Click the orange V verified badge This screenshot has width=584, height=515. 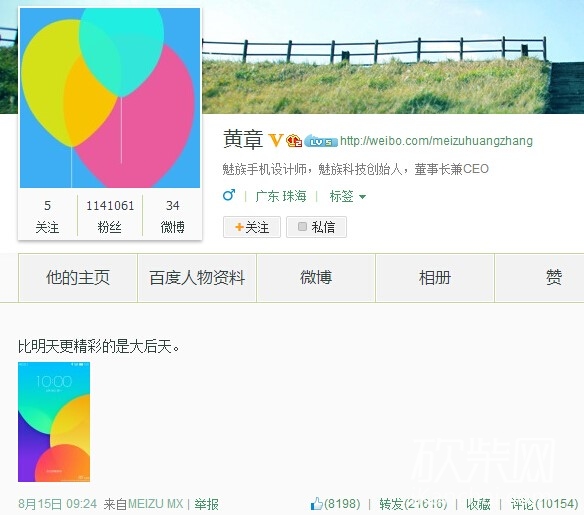click(276, 141)
